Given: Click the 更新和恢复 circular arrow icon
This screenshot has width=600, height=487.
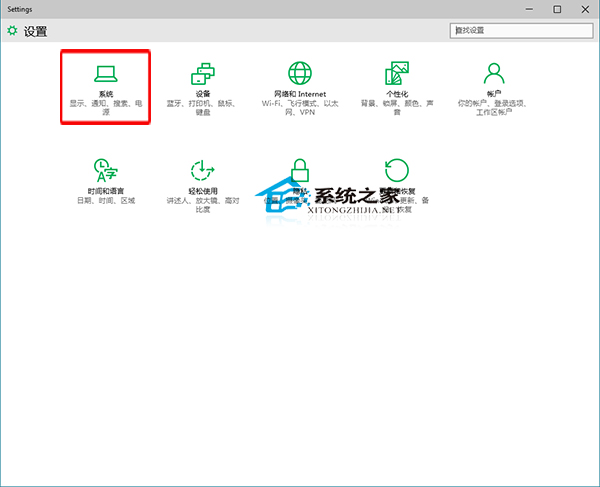Looking at the screenshot, I should tap(396, 169).
